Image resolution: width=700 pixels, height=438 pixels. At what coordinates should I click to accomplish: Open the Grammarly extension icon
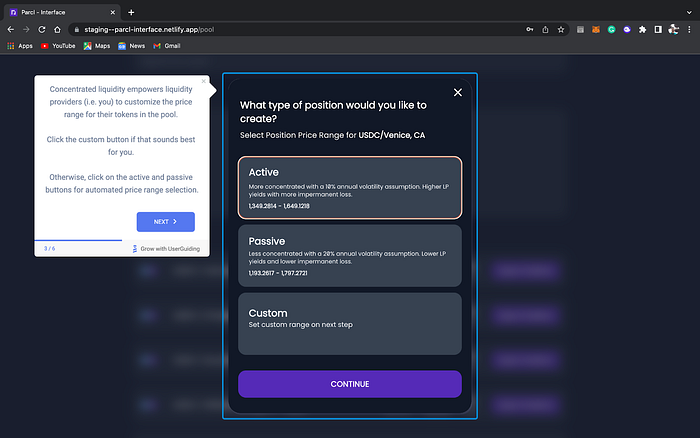(611, 29)
